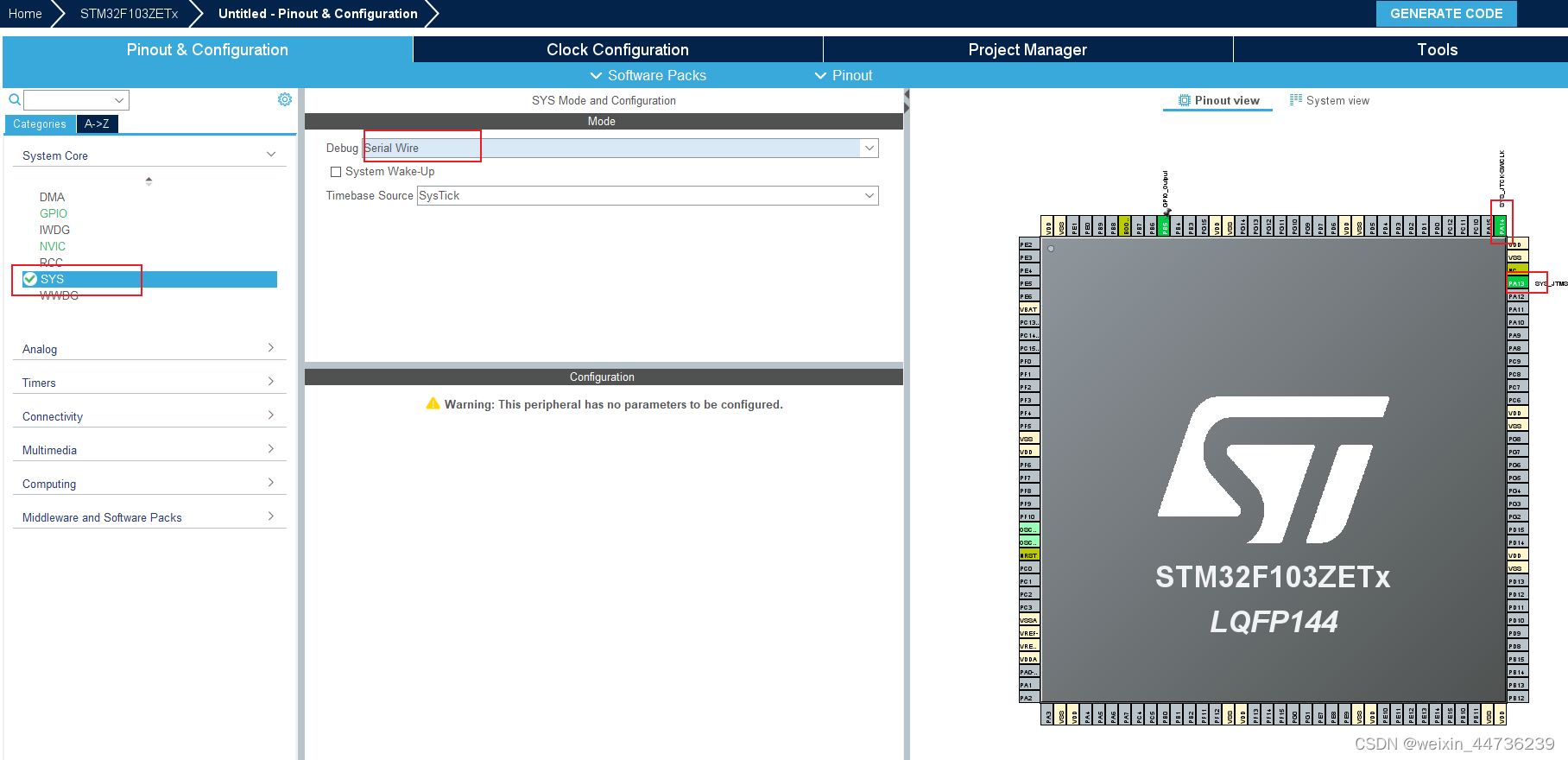The image size is (1568, 760).
Task: Click the panel collapse arrows beside SYS Mode panel
Action: click(x=907, y=100)
